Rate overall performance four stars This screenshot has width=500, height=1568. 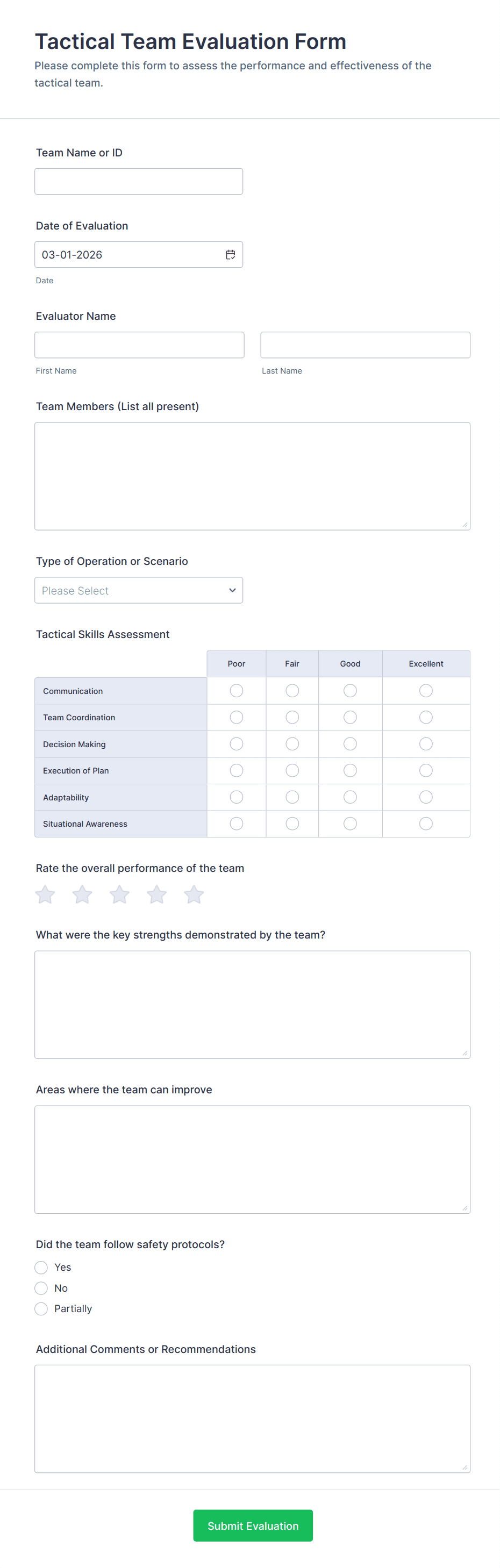click(156, 894)
